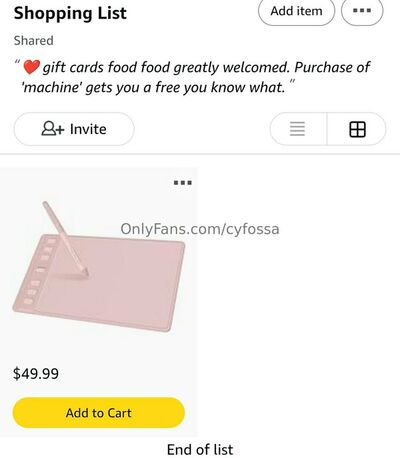Open the list options three-dot menu beside Add item
The height and width of the screenshot is (458, 400).
[362, 11]
